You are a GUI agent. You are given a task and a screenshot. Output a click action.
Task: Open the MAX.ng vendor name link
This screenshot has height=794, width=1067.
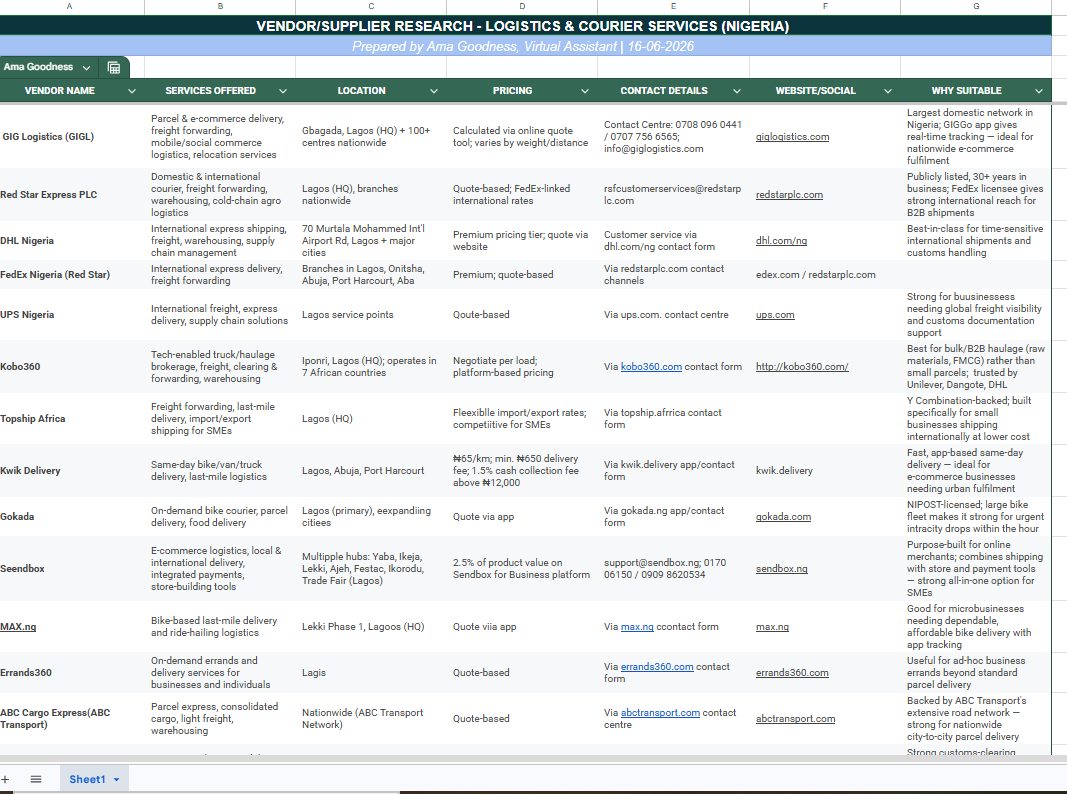tap(18, 627)
